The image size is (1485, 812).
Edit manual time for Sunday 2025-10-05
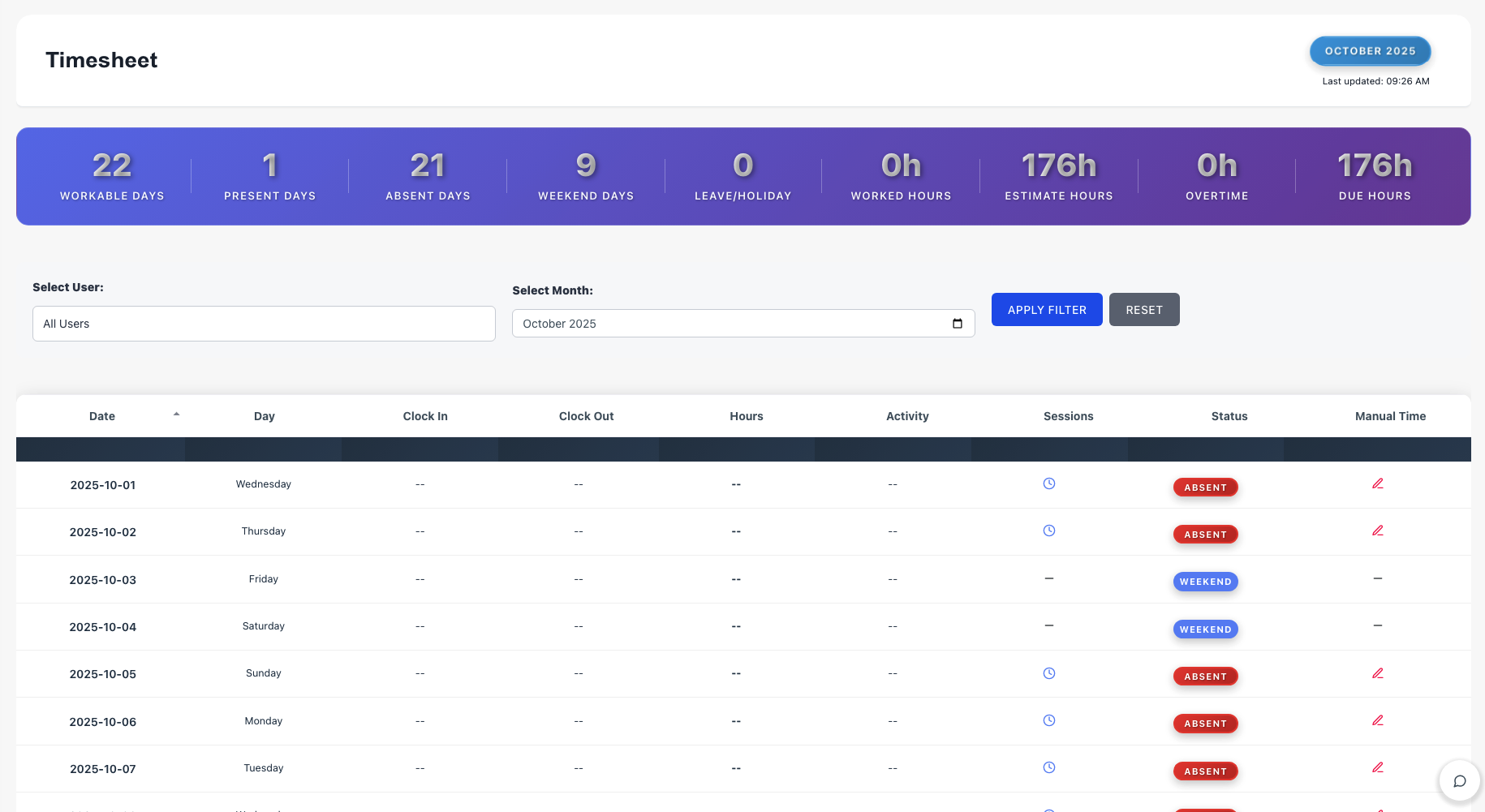click(x=1377, y=673)
